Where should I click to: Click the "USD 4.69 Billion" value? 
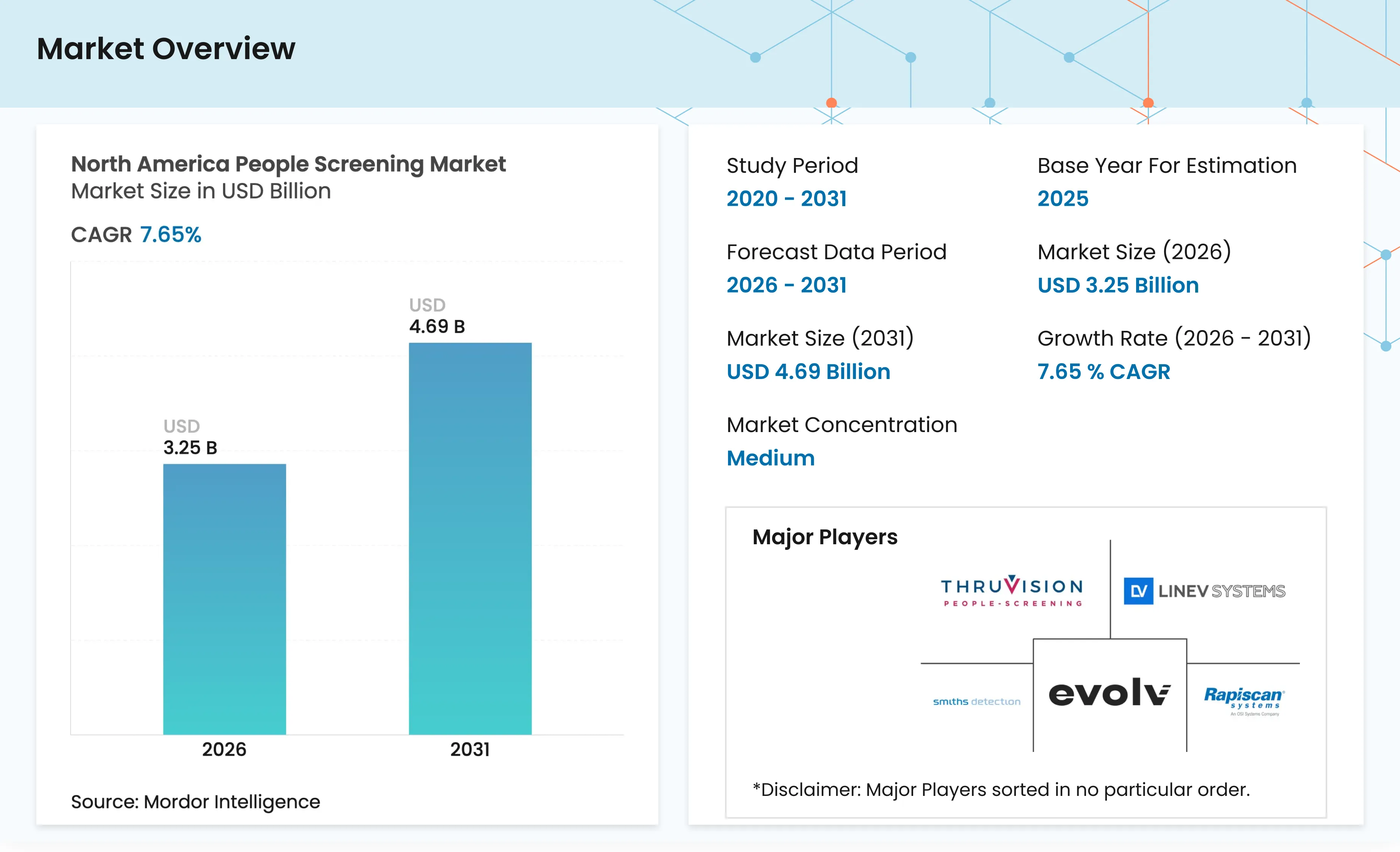pos(808,371)
